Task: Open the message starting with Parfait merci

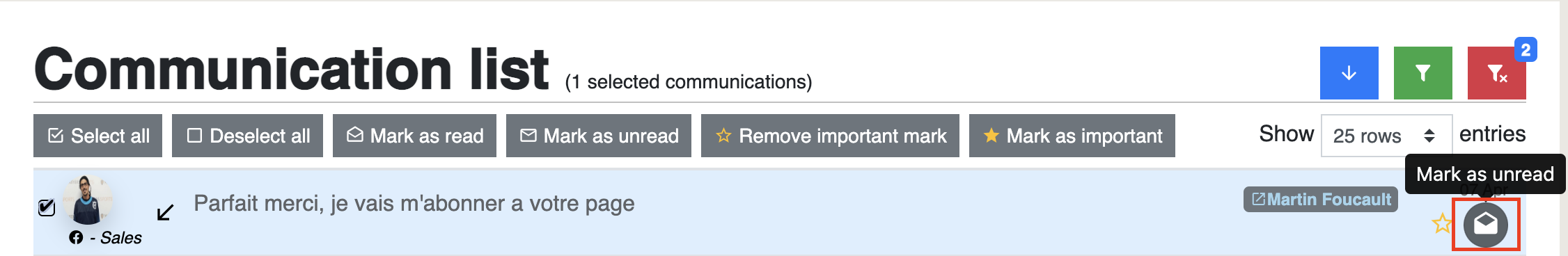Action: pyautogui.click(x=414, y=203)
